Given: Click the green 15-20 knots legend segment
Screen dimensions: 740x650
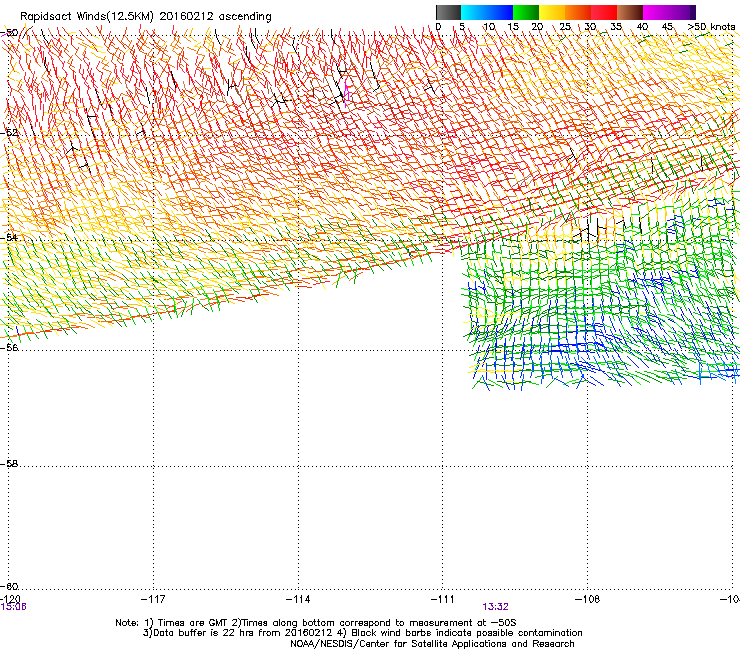Looking at the screenshot, I should [526, 12].
